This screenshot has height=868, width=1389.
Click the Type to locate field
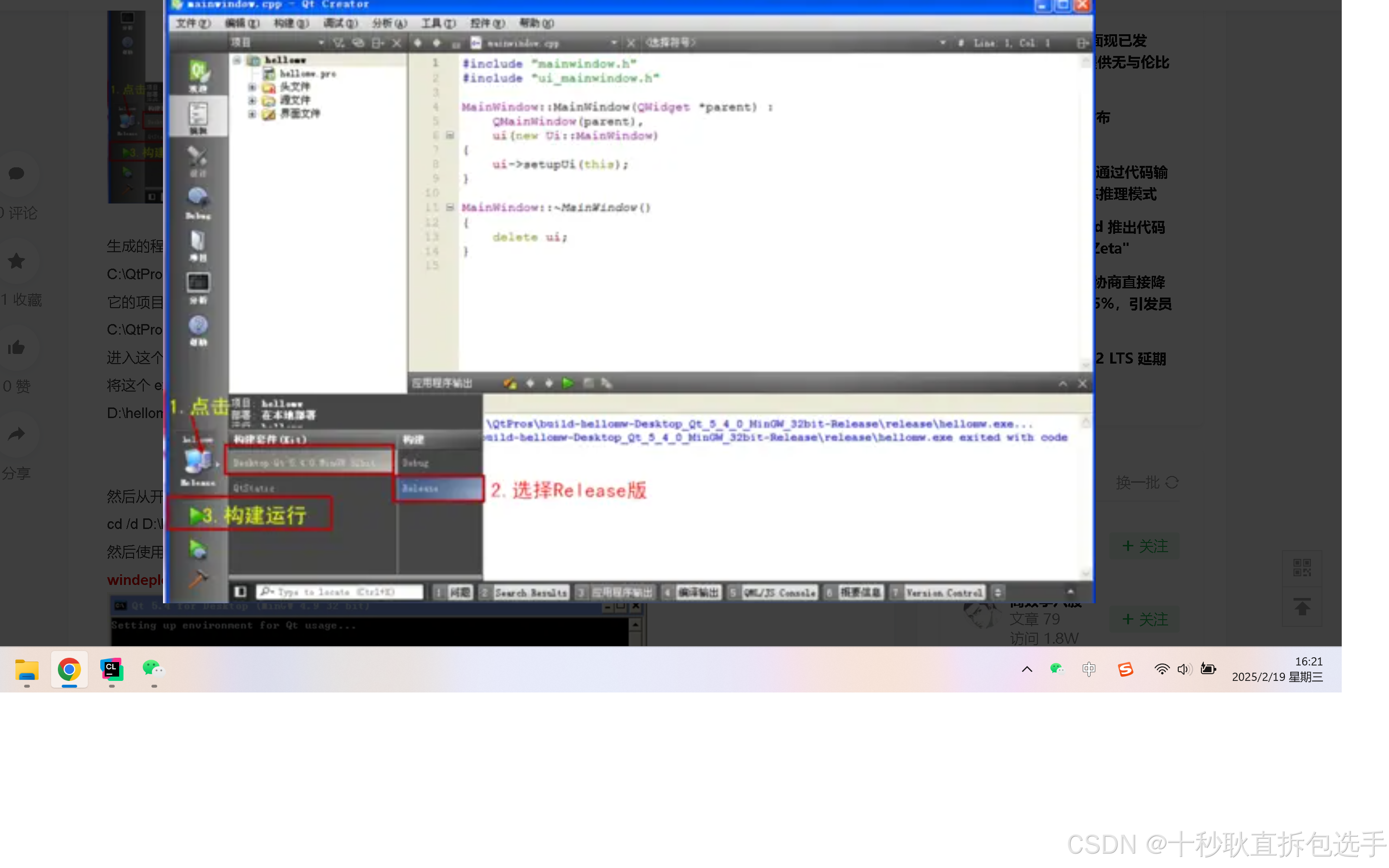point(340,592)
